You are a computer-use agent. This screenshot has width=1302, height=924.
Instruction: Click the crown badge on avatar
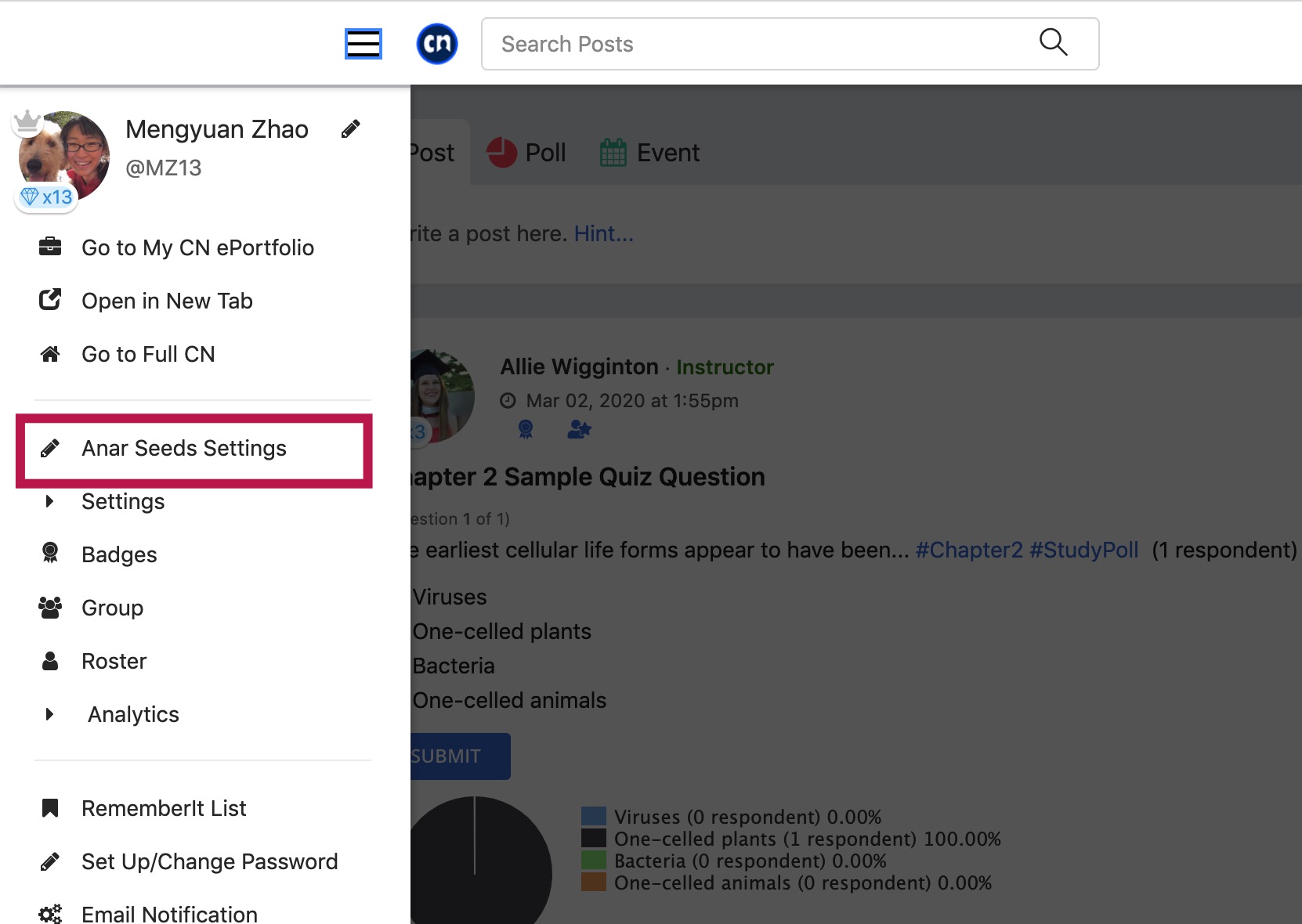27,121
